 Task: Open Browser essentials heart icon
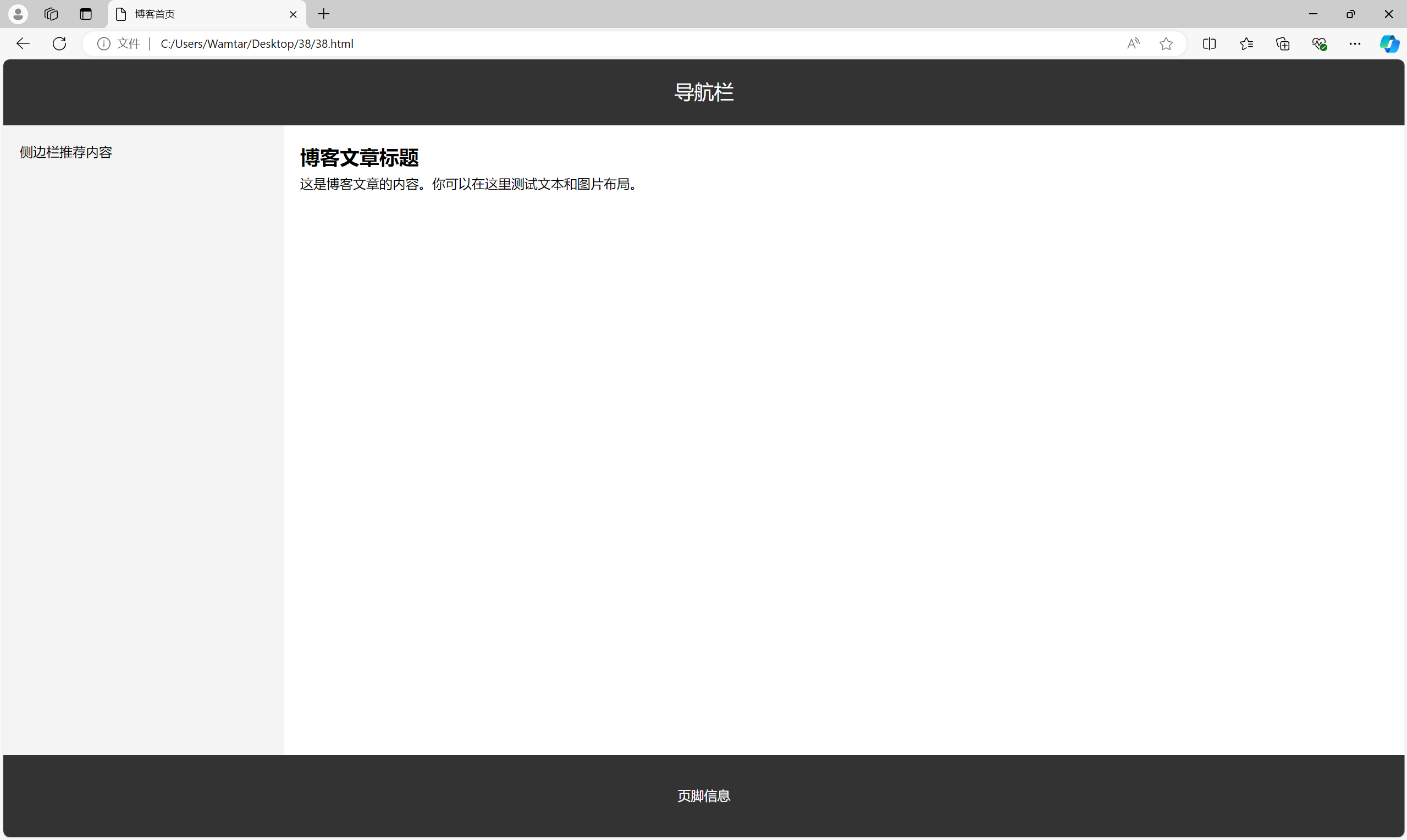pos(1319,43)
